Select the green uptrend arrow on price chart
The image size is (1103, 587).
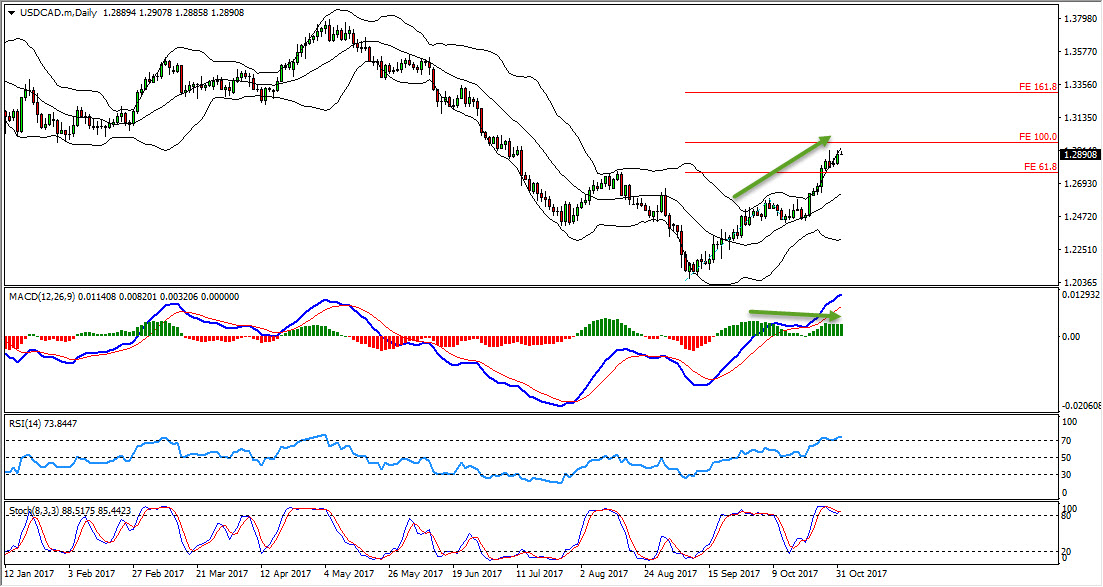click(781, 166)
